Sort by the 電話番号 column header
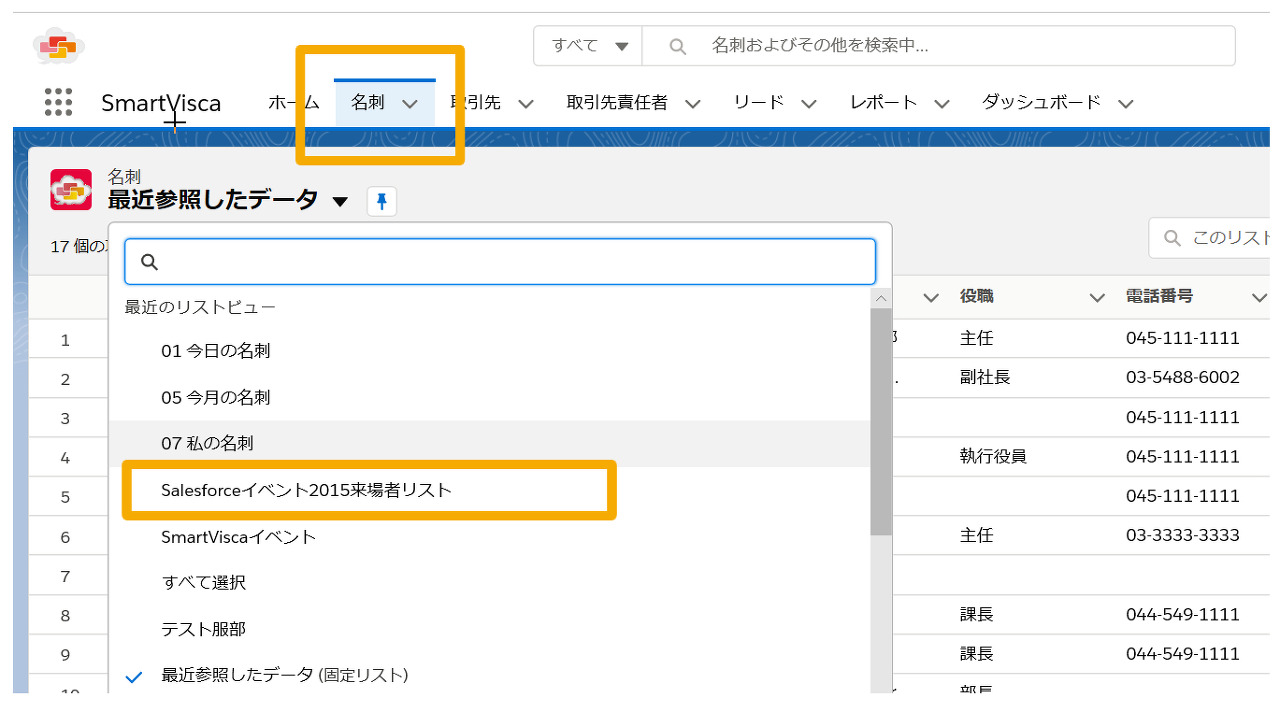 pyautogui.click(x=1159, y=297)
